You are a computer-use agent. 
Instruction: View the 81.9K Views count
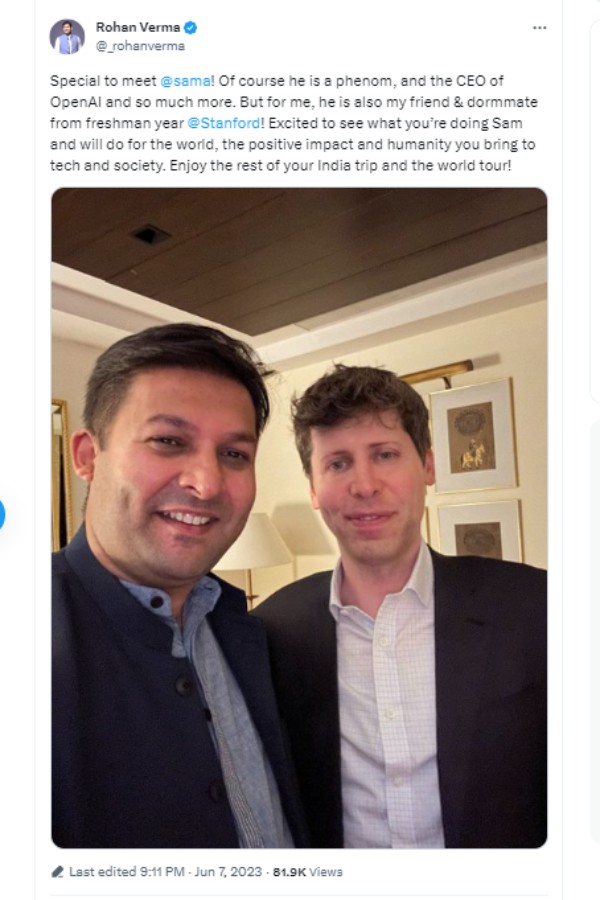tap(307, 872)
